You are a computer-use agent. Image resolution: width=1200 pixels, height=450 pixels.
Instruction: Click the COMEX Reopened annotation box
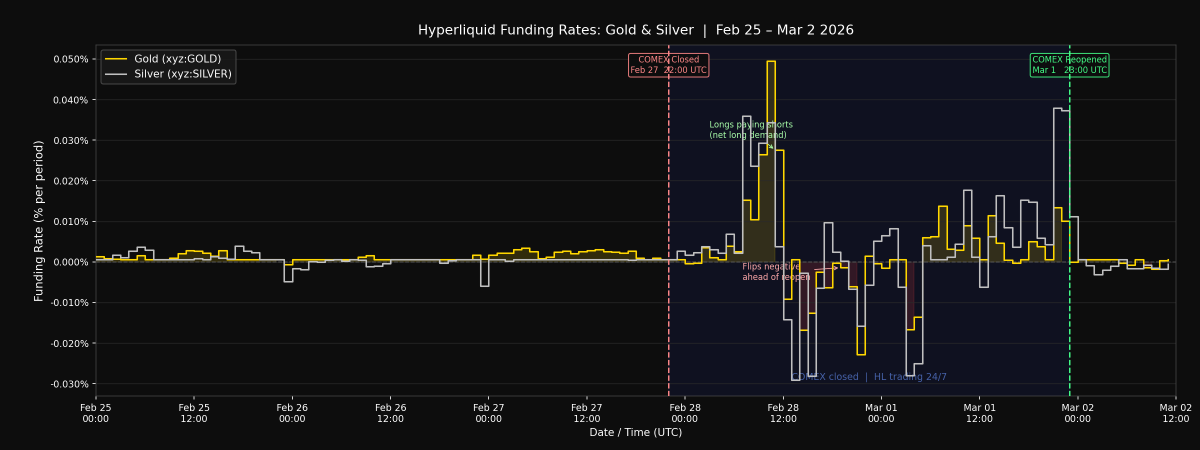[x=1069, y=65]
